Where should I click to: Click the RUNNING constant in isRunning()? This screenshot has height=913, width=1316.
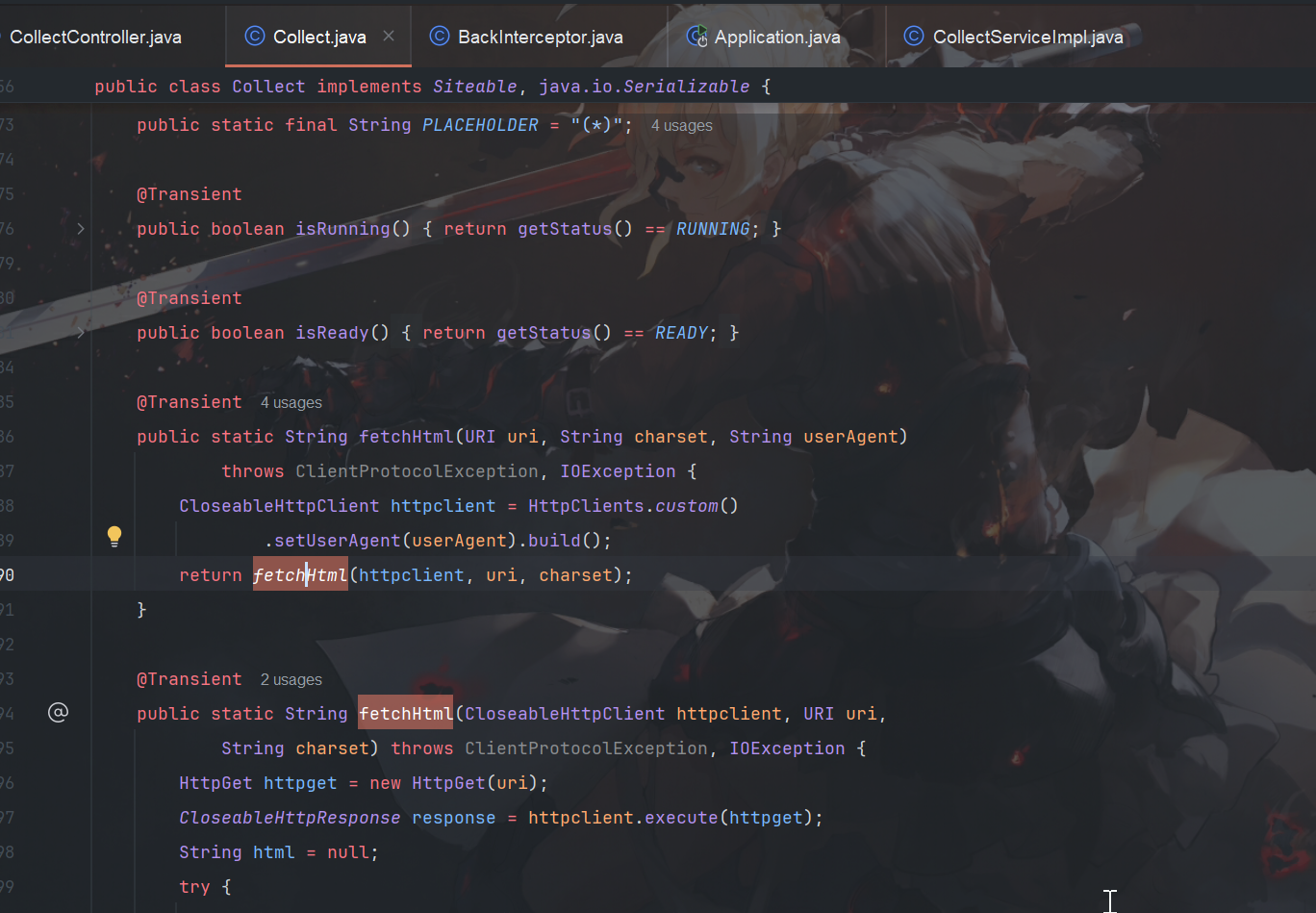[x=713, y=229]
